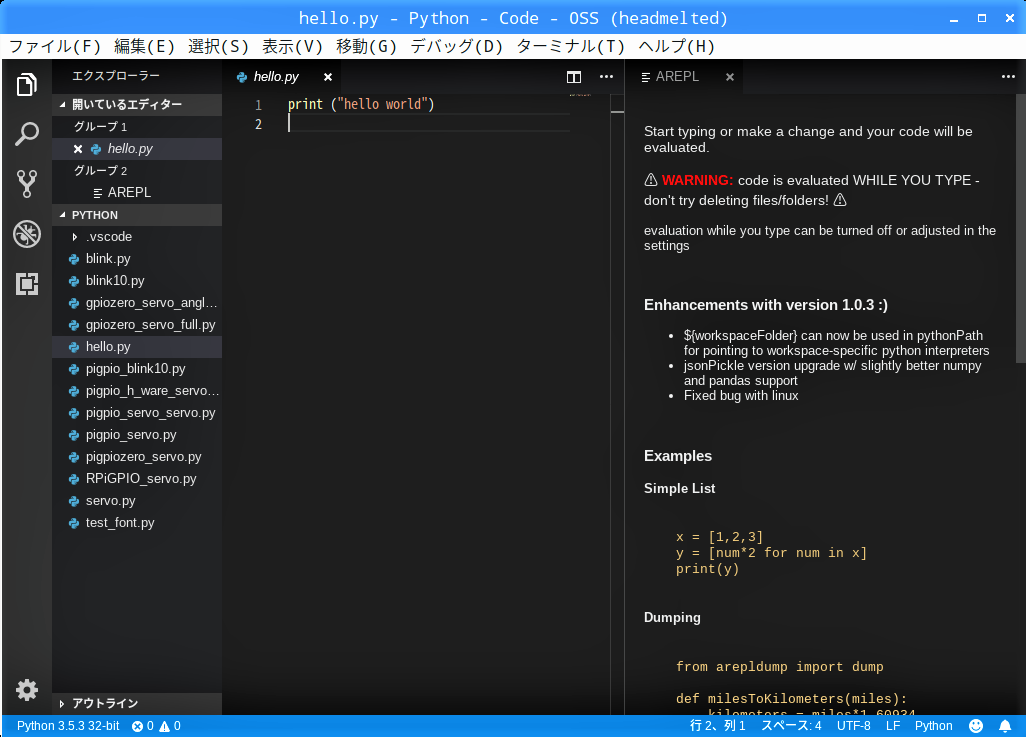This screenshot has width=1026, height=737.
Task: Click the warnings count icon in status bar
Action: click(170, 726)
